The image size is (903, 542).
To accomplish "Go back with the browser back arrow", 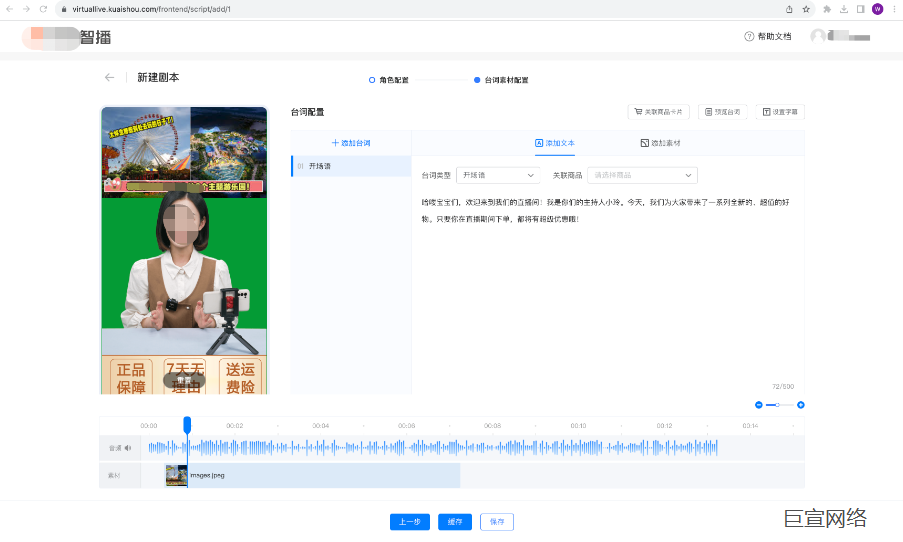I will click(x=9, y=9).
